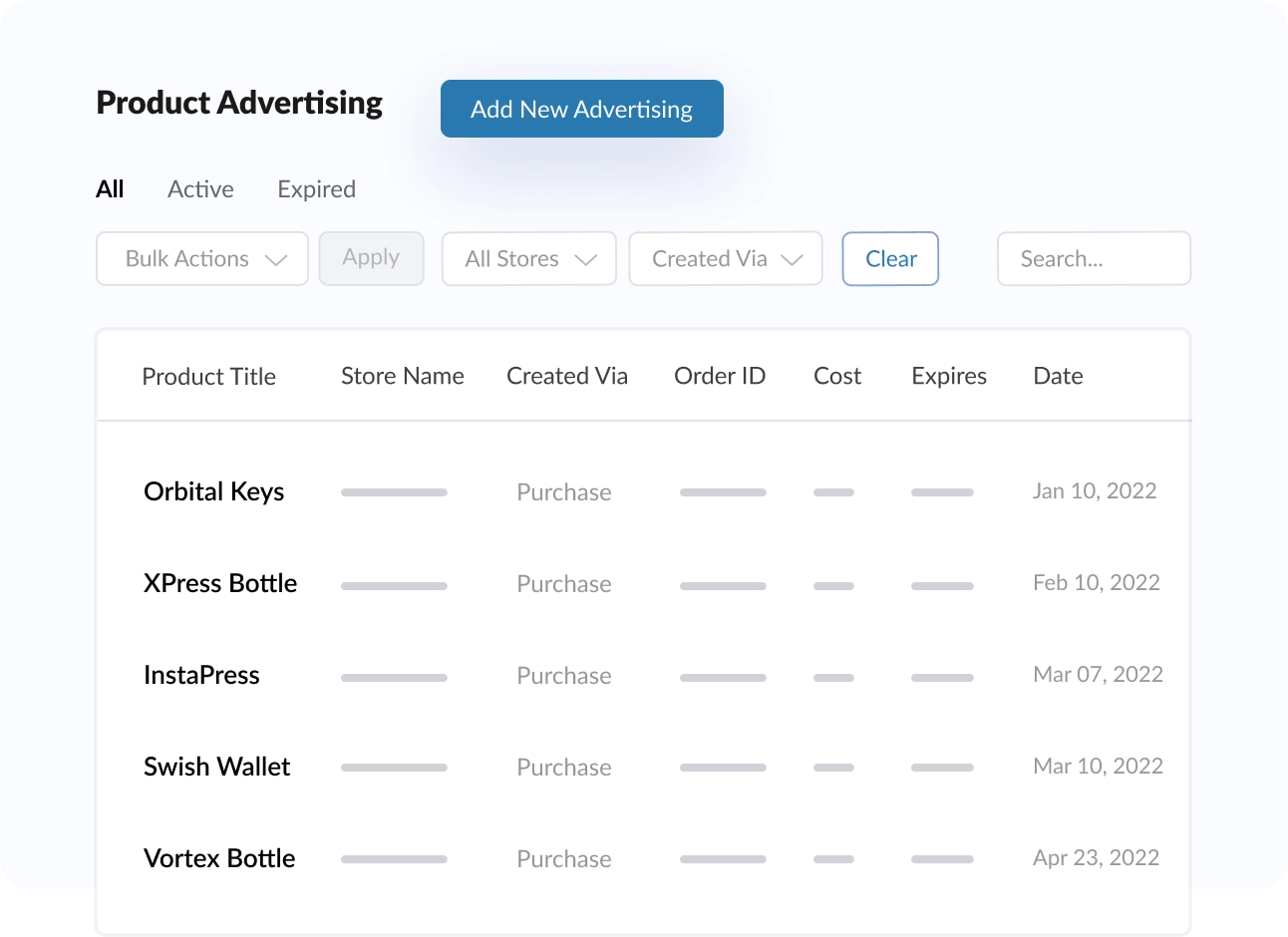This screenshot has height=937, width=1288.
Task: Click Purchase in the Orbital Keys row
Action: click(x=564, y=492)
